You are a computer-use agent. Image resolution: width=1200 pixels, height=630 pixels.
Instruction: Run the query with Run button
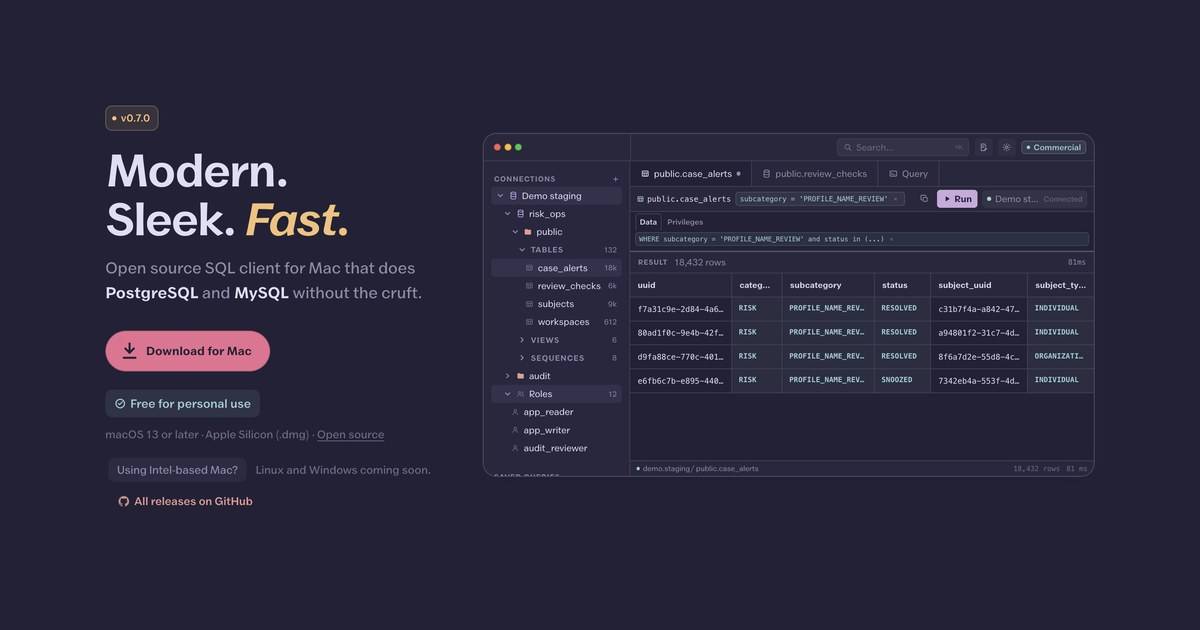[x=957, y=199]
